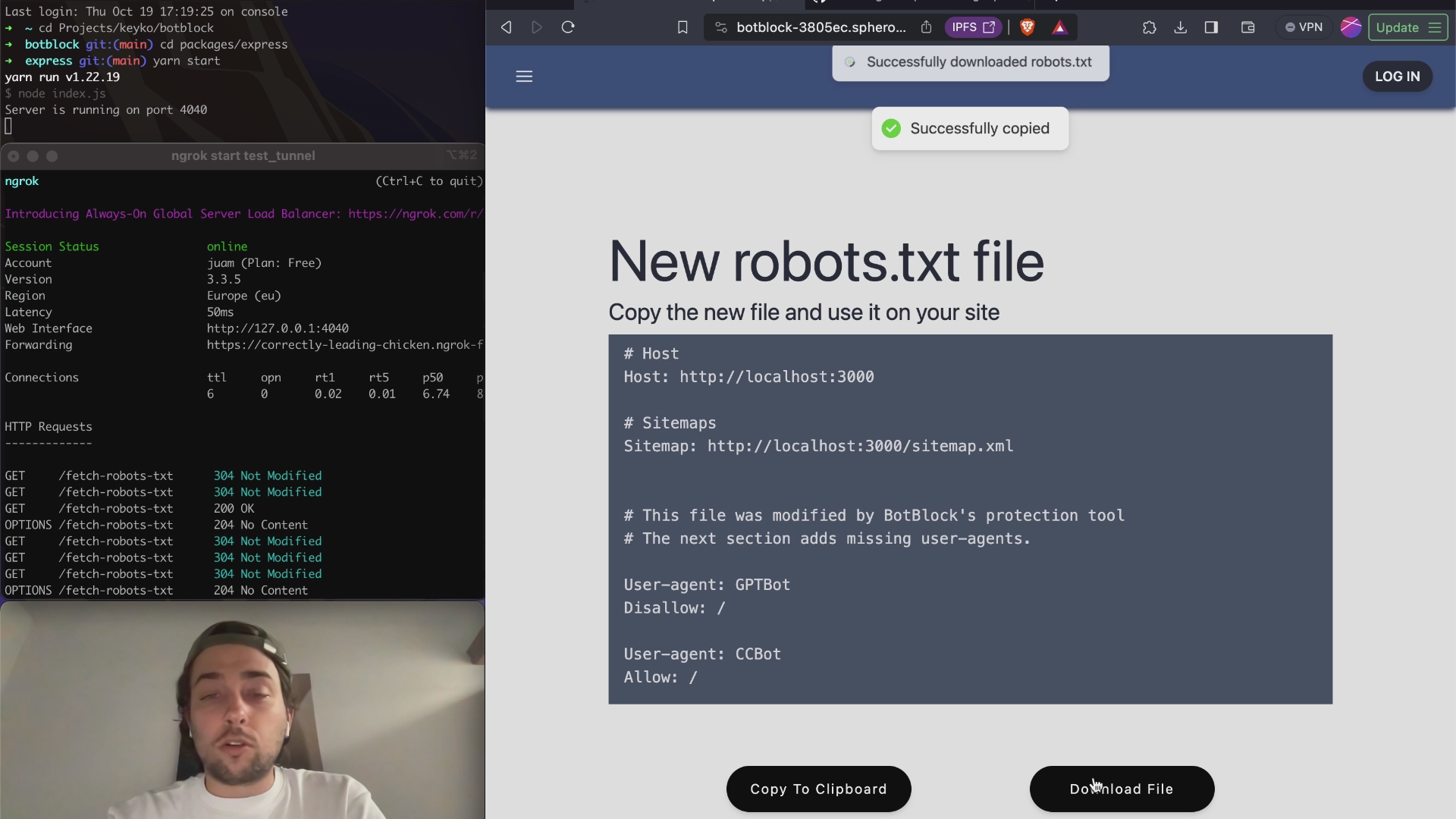Viewport: 1456px width, 819px height.
Task: Click the green checkmark in copied toast
Action: click(891, 128)
